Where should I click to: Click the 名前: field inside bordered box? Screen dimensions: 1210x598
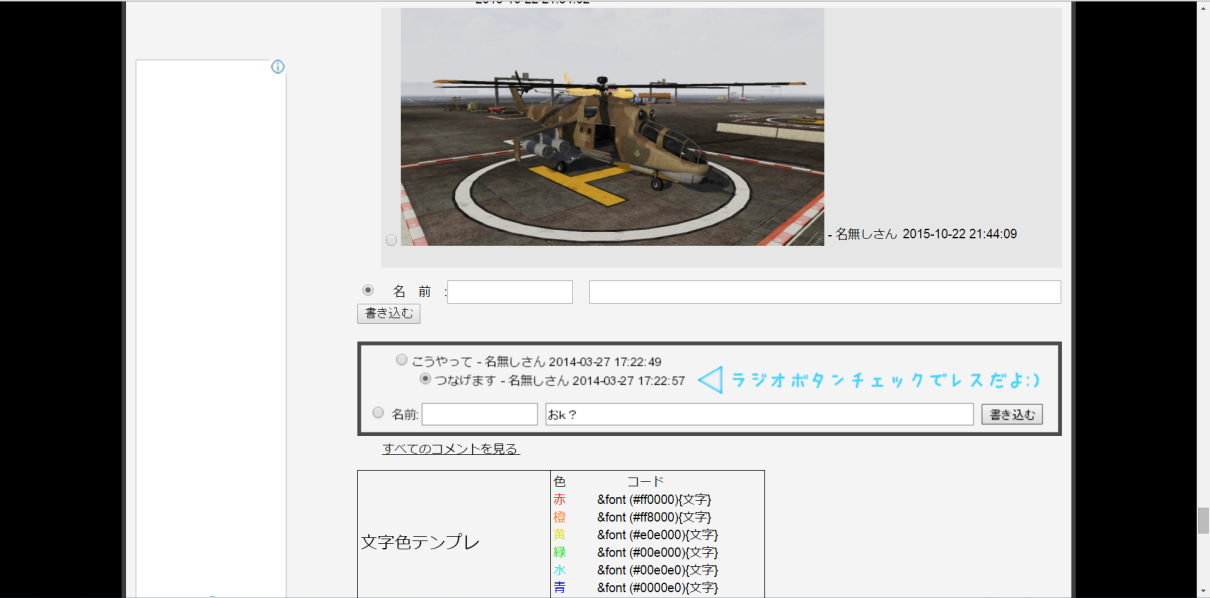click(480, 414)
